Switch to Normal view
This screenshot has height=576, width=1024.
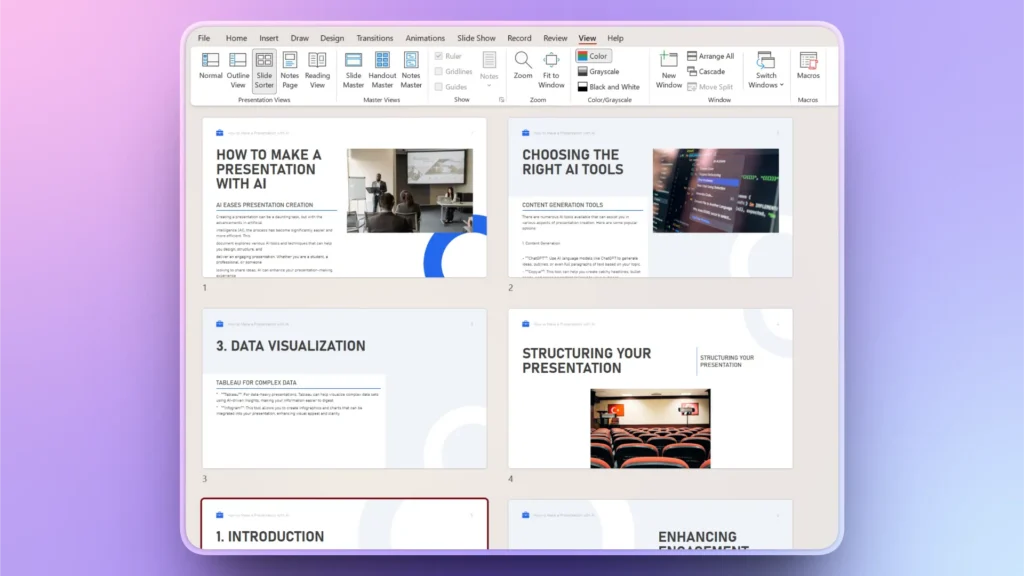point(210,66)
